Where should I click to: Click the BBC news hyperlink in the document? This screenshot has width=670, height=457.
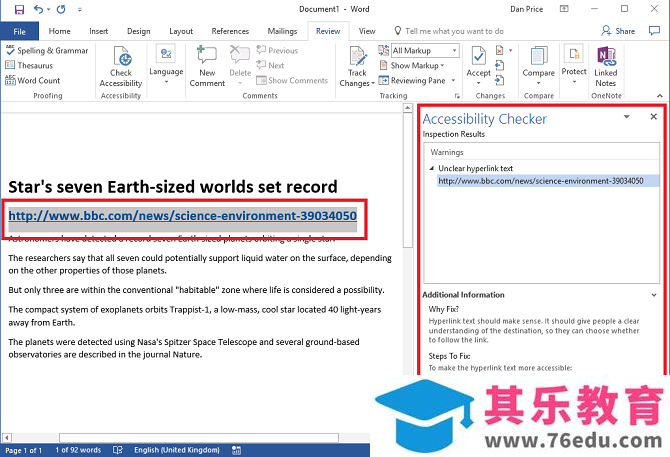(182, 216)
